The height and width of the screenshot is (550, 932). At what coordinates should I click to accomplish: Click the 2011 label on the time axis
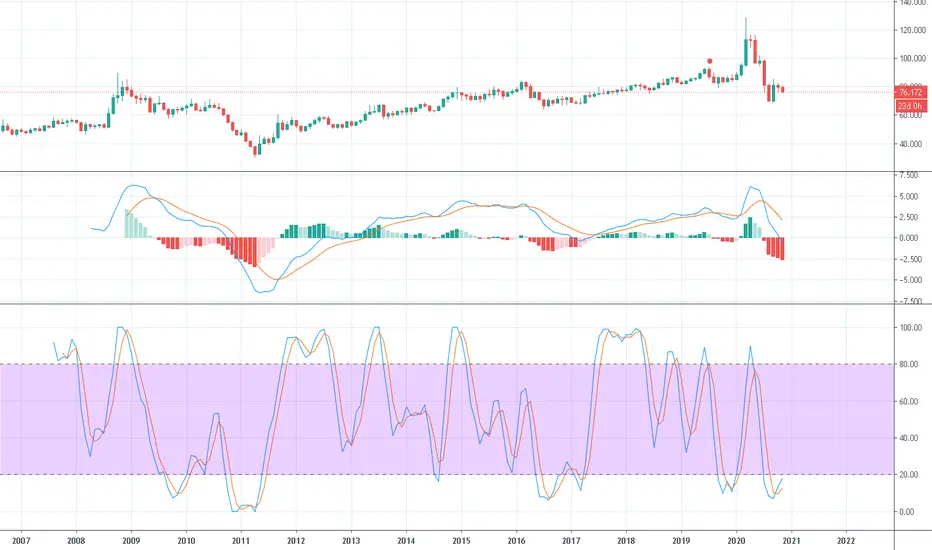click(x=241, y=540)
